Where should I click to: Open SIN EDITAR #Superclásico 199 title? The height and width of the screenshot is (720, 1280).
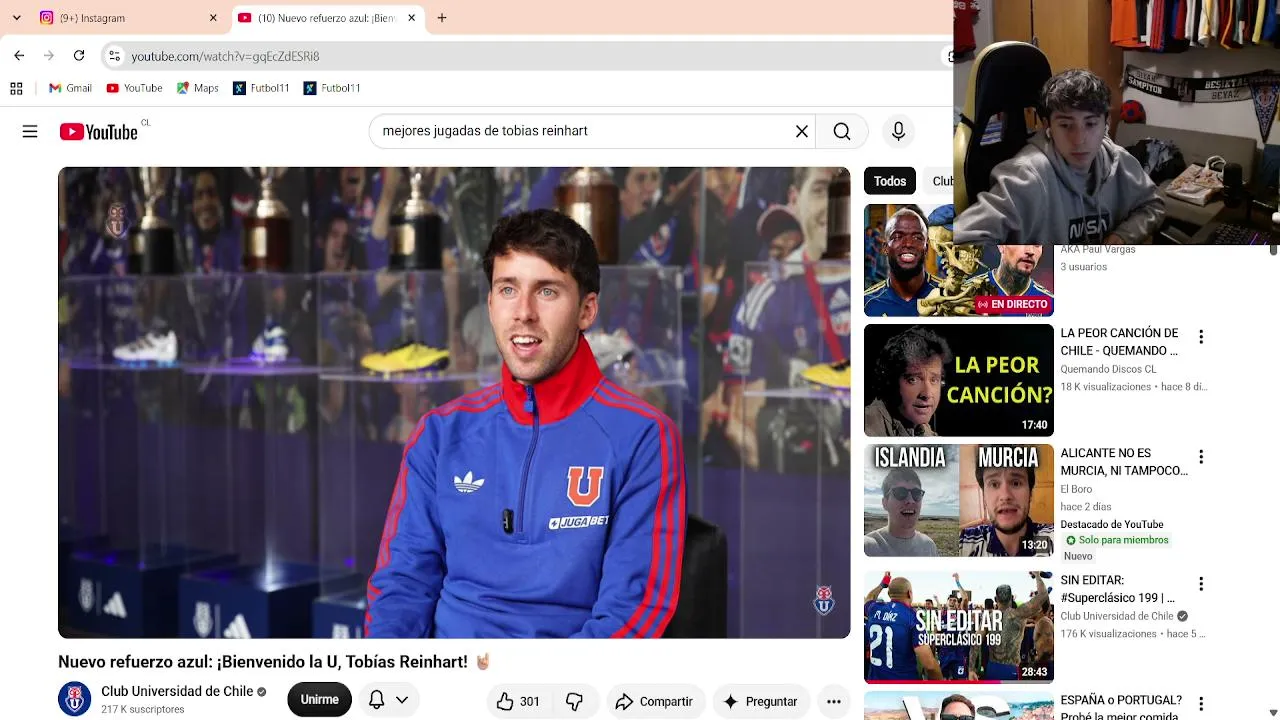[x=1118, y=589]
